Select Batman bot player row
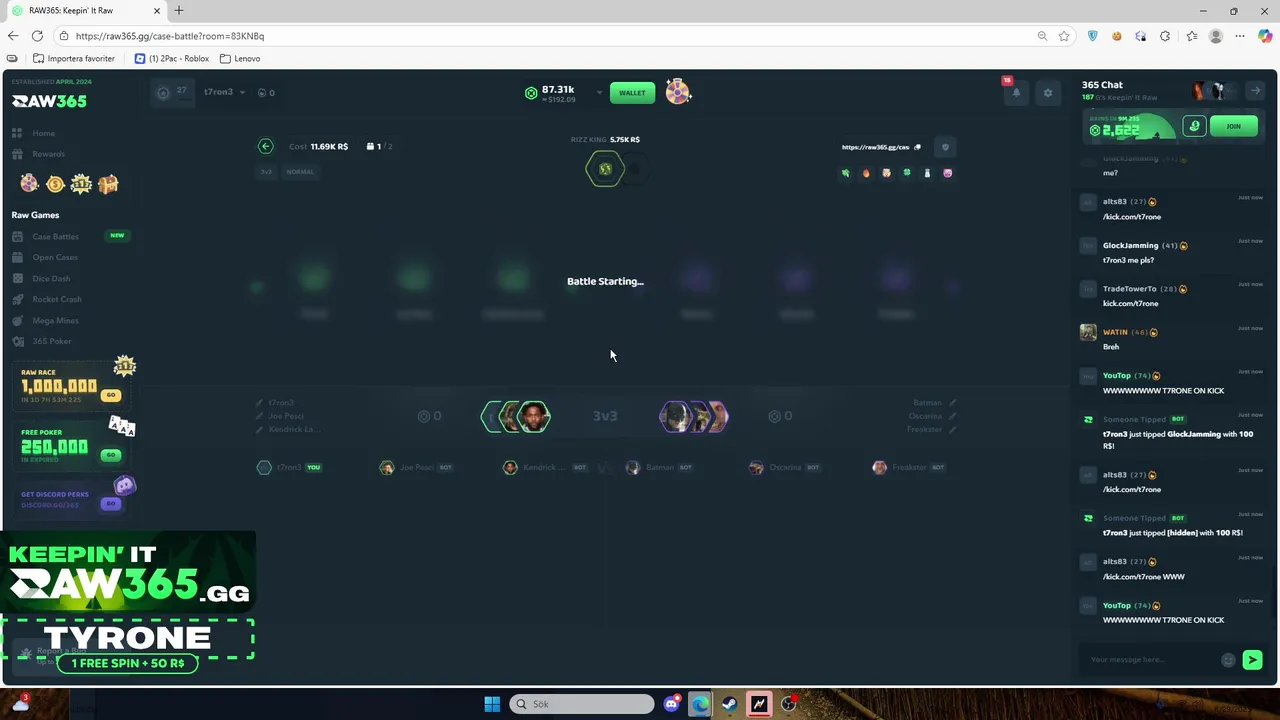The width and height of the screenshot is (1280, 720). 660,467
